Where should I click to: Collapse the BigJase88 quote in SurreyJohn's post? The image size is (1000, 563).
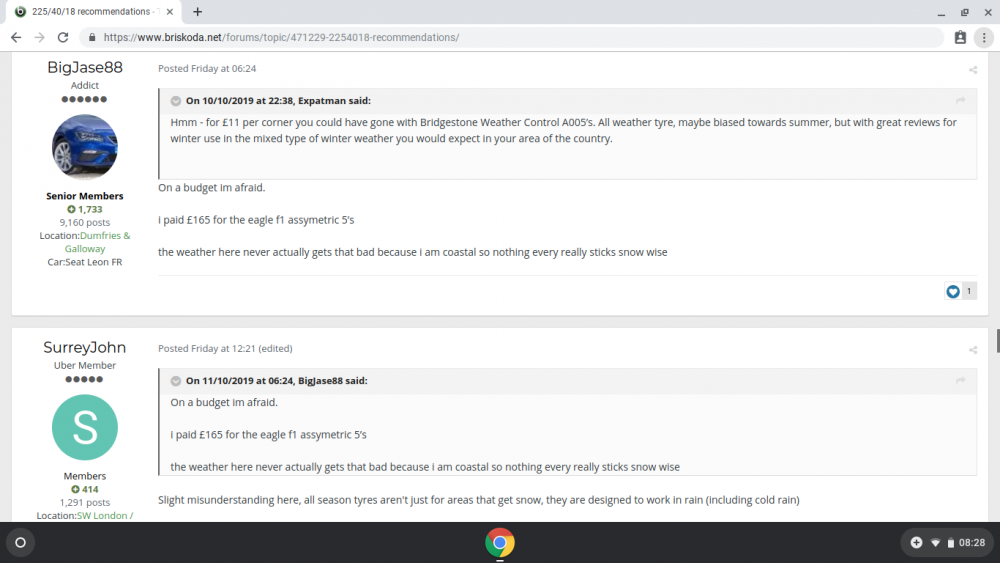tap(176, 381)
